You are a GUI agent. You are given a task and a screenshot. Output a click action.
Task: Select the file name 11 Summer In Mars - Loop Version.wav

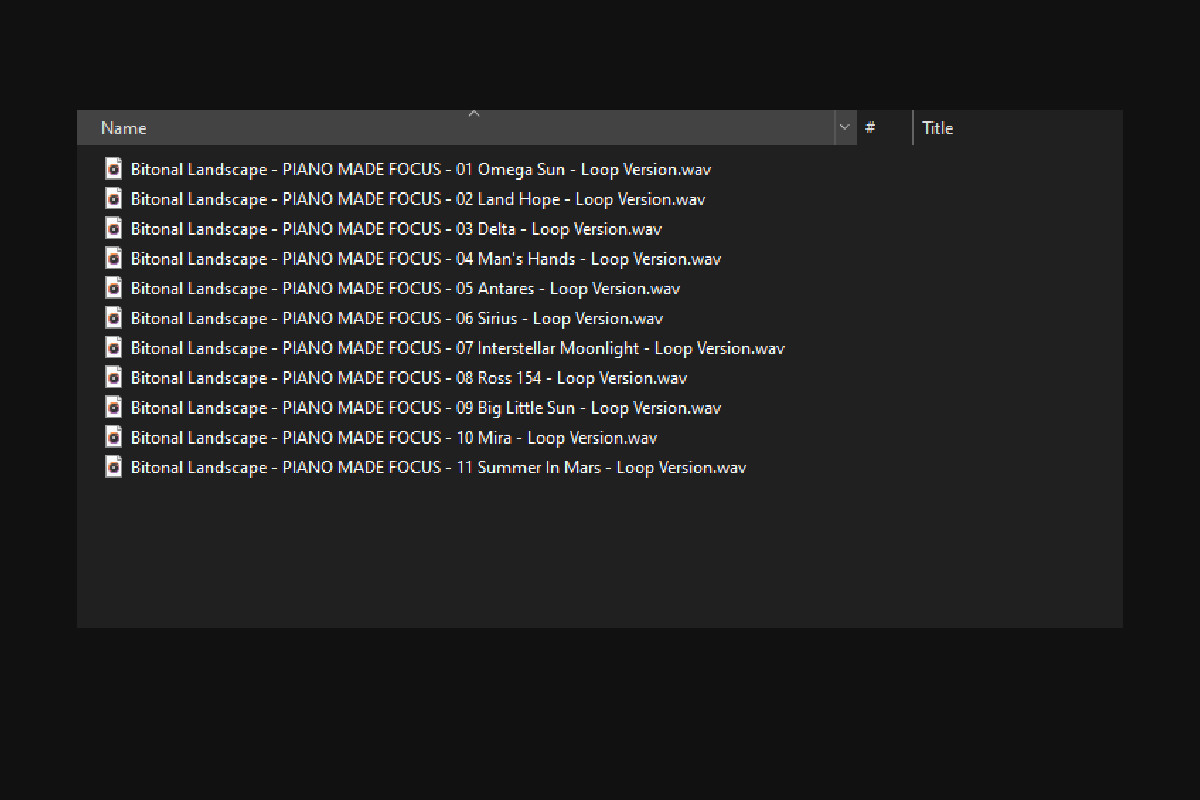point(438,468)
